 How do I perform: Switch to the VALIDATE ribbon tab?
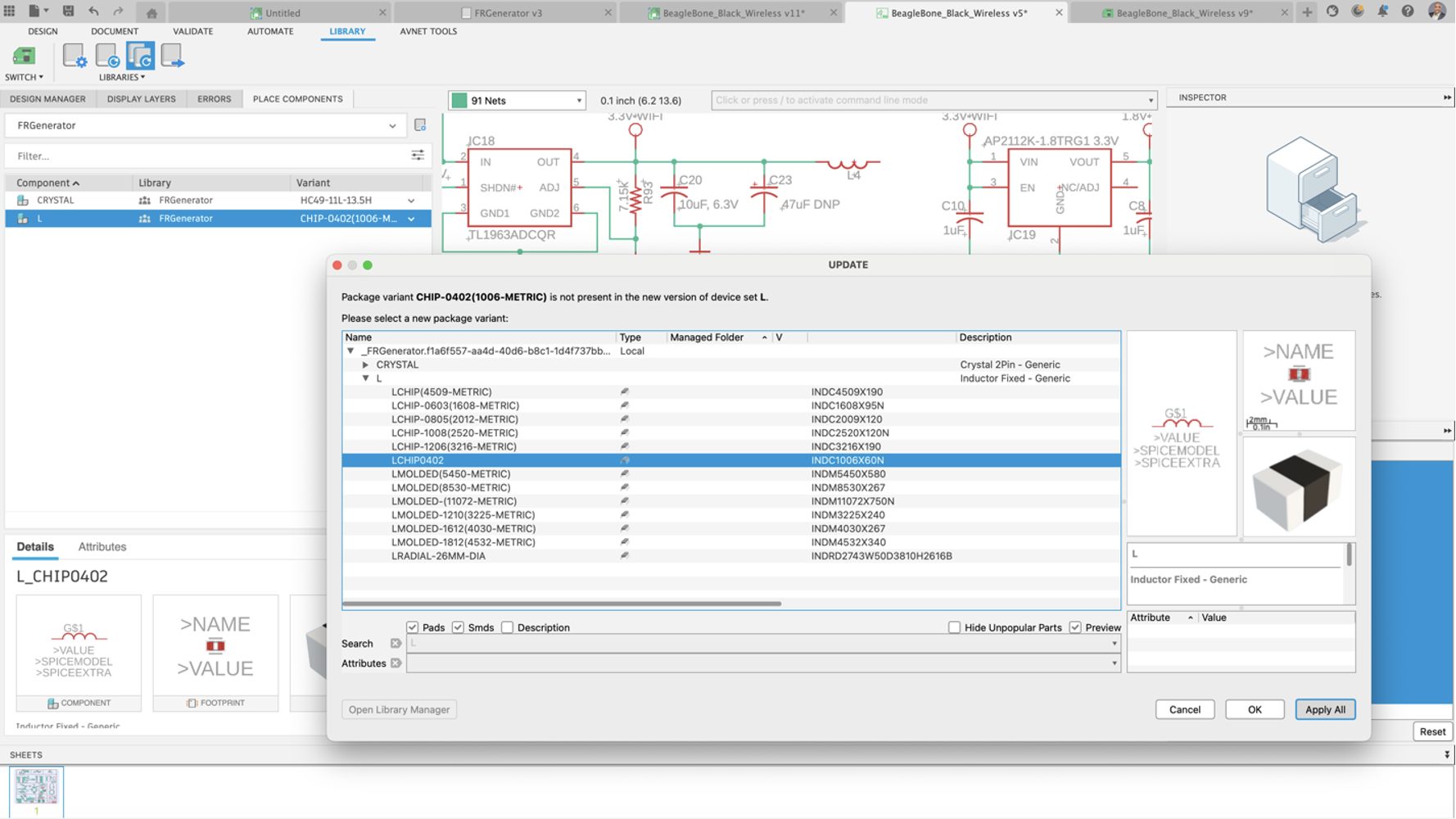tap(192, 31)
